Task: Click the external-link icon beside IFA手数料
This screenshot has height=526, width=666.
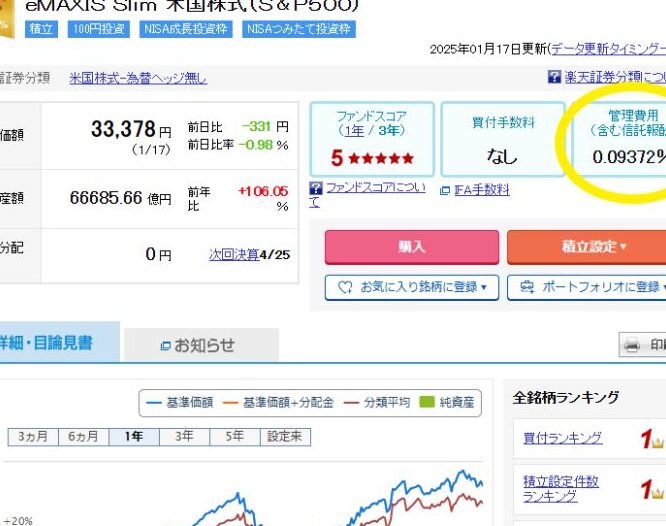Action: 445,191
